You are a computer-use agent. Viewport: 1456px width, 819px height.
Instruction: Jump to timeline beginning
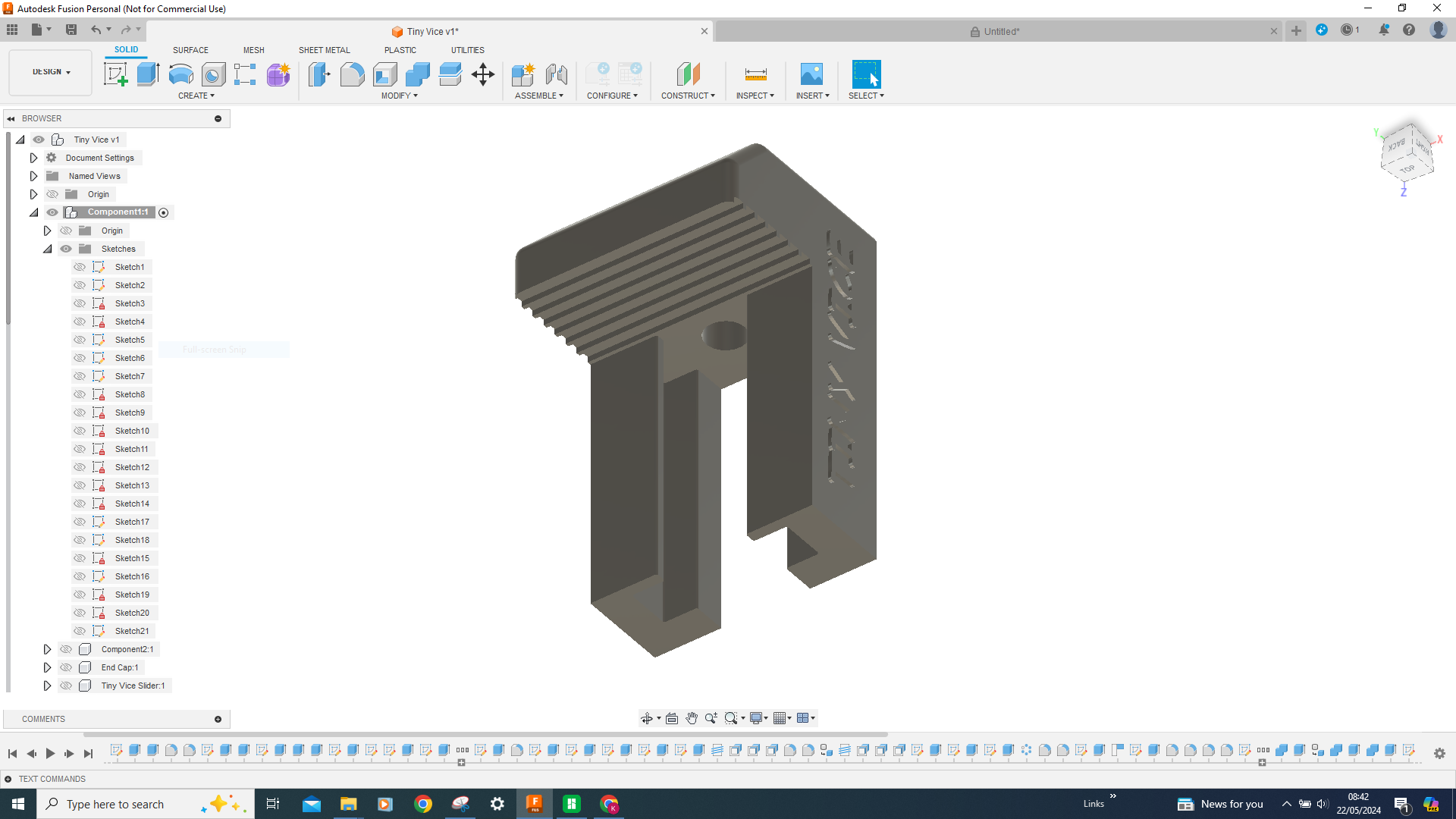coord(12,753)
